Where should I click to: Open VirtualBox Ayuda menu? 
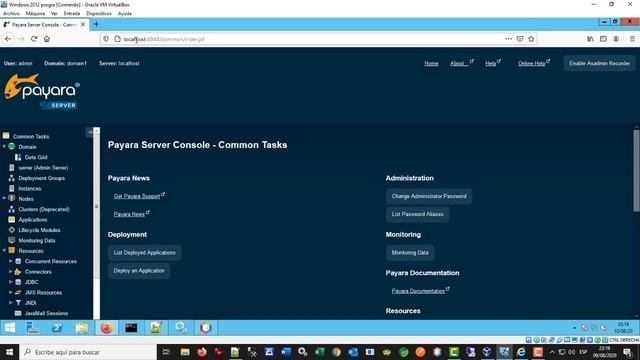pyautogui.click(x=124, y=13)
